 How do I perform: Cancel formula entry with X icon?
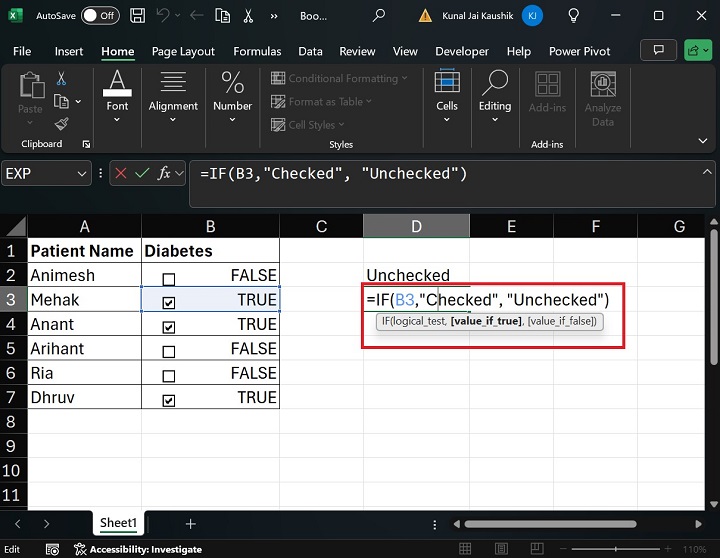coord(121,173)
